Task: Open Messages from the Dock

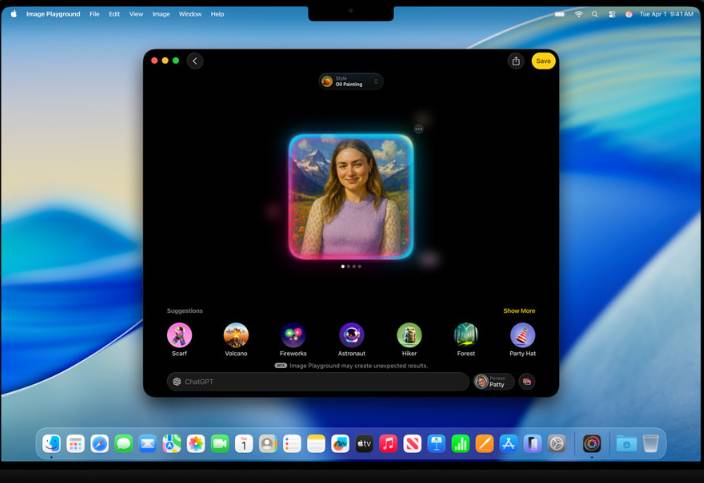Action: pyautogui.click(x=123, y=444)
